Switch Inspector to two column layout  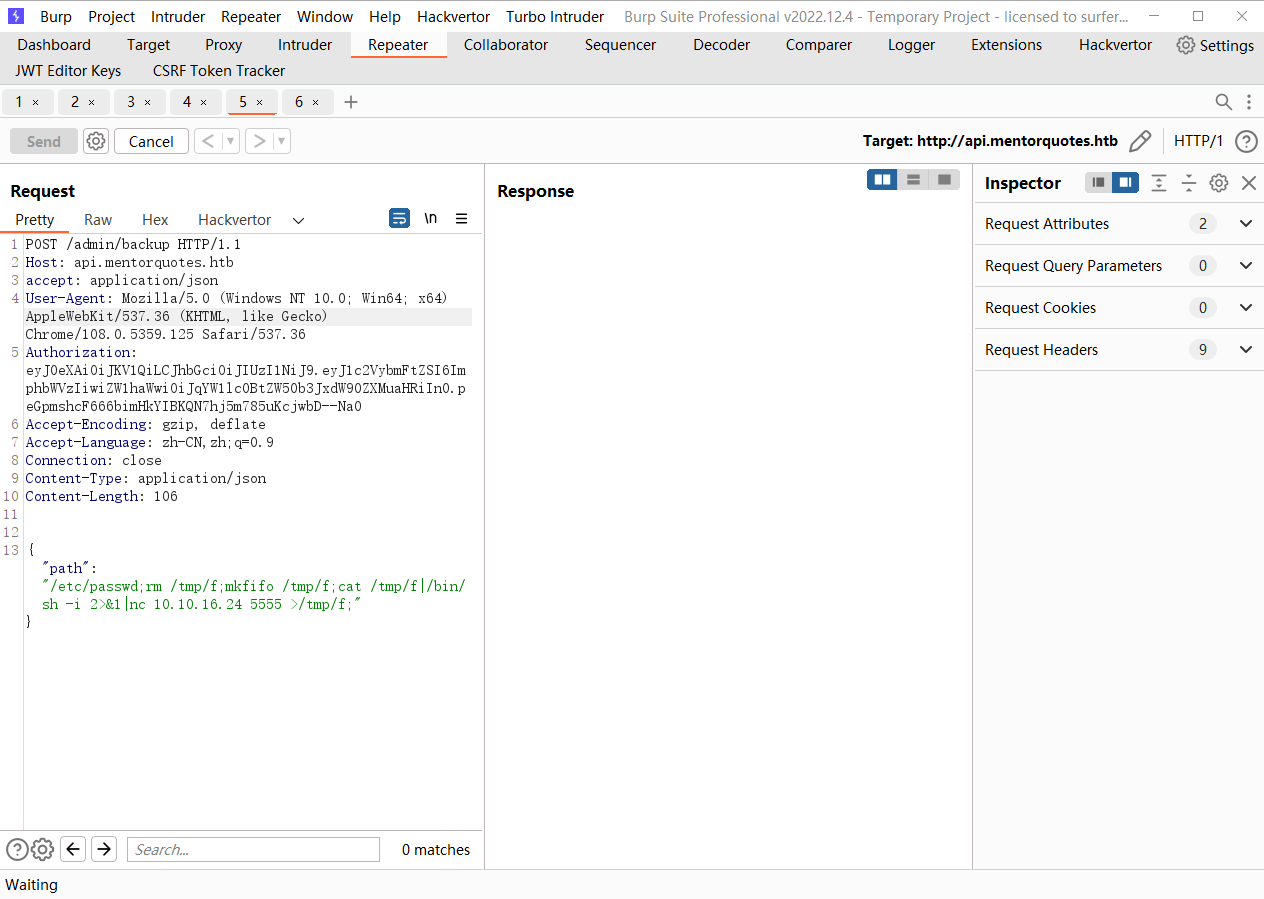[x=1125, y=183]
